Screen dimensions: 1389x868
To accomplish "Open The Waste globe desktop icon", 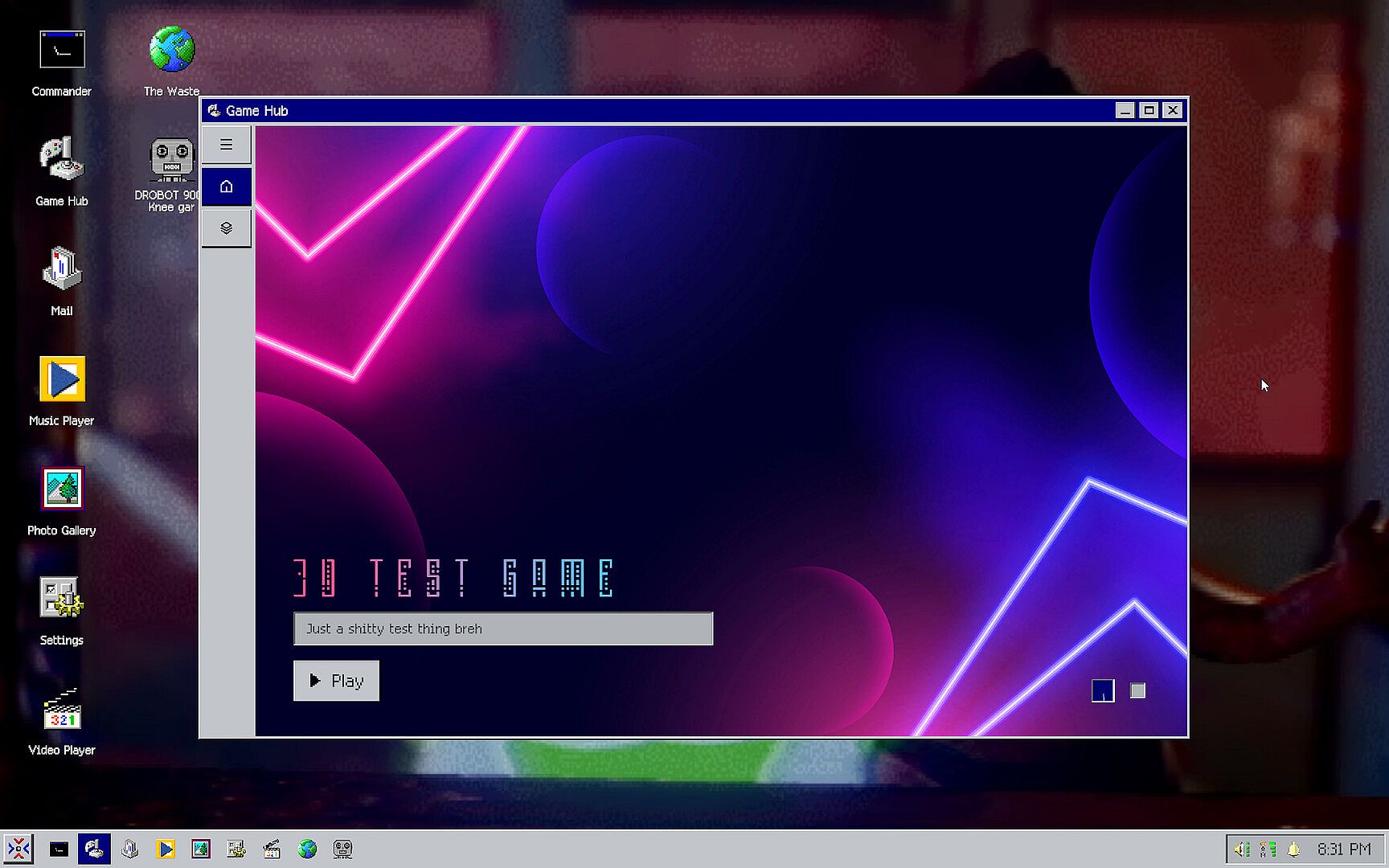I will (x=171, y=51).
